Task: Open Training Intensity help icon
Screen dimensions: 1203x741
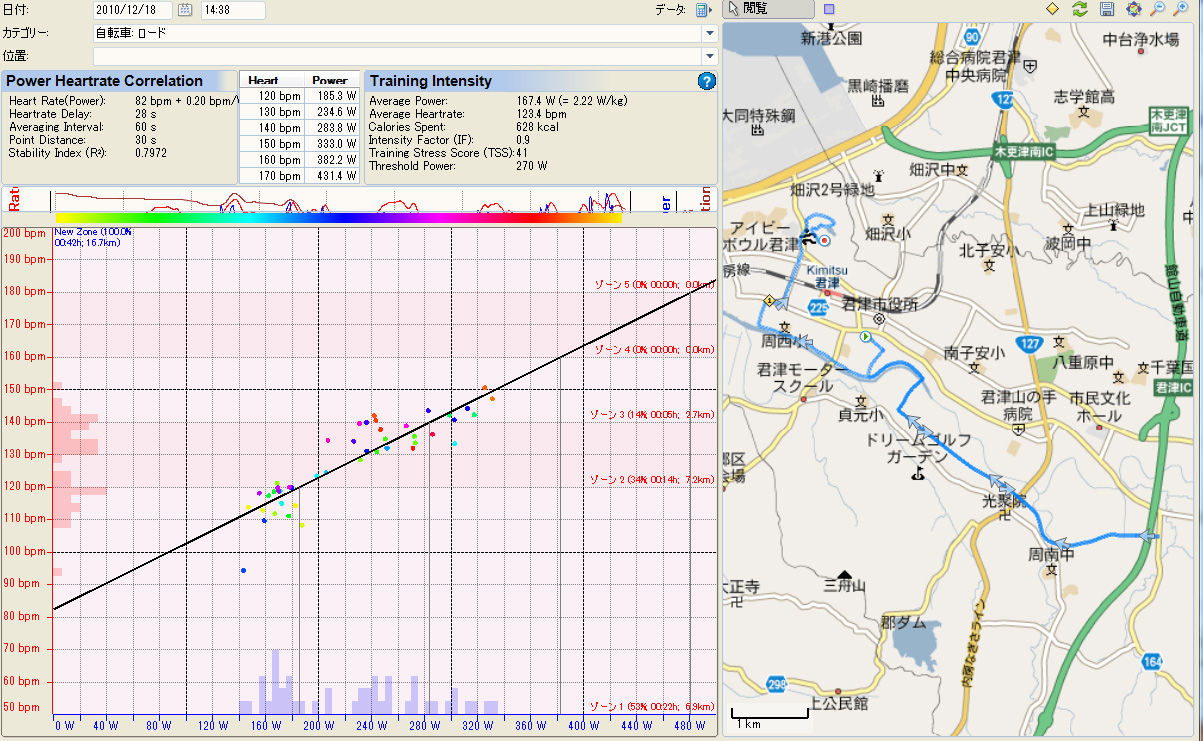Action: tap(706, 82)
